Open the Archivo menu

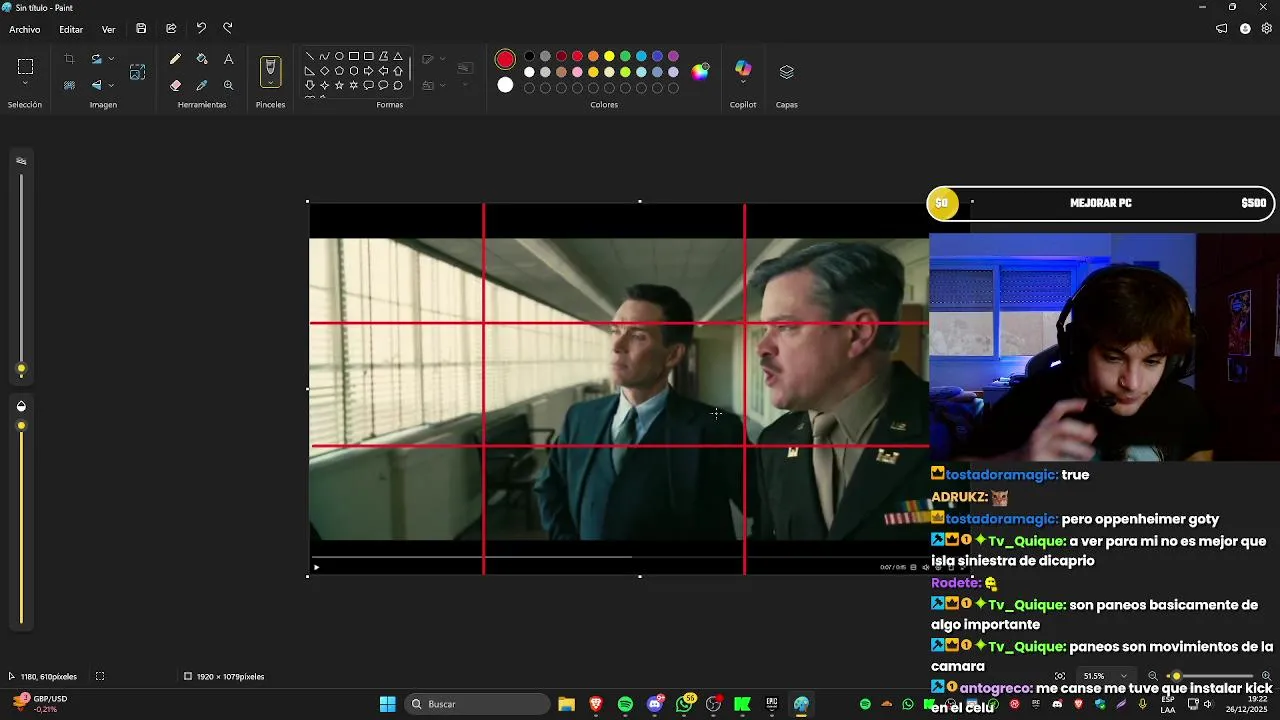(25, 29)
